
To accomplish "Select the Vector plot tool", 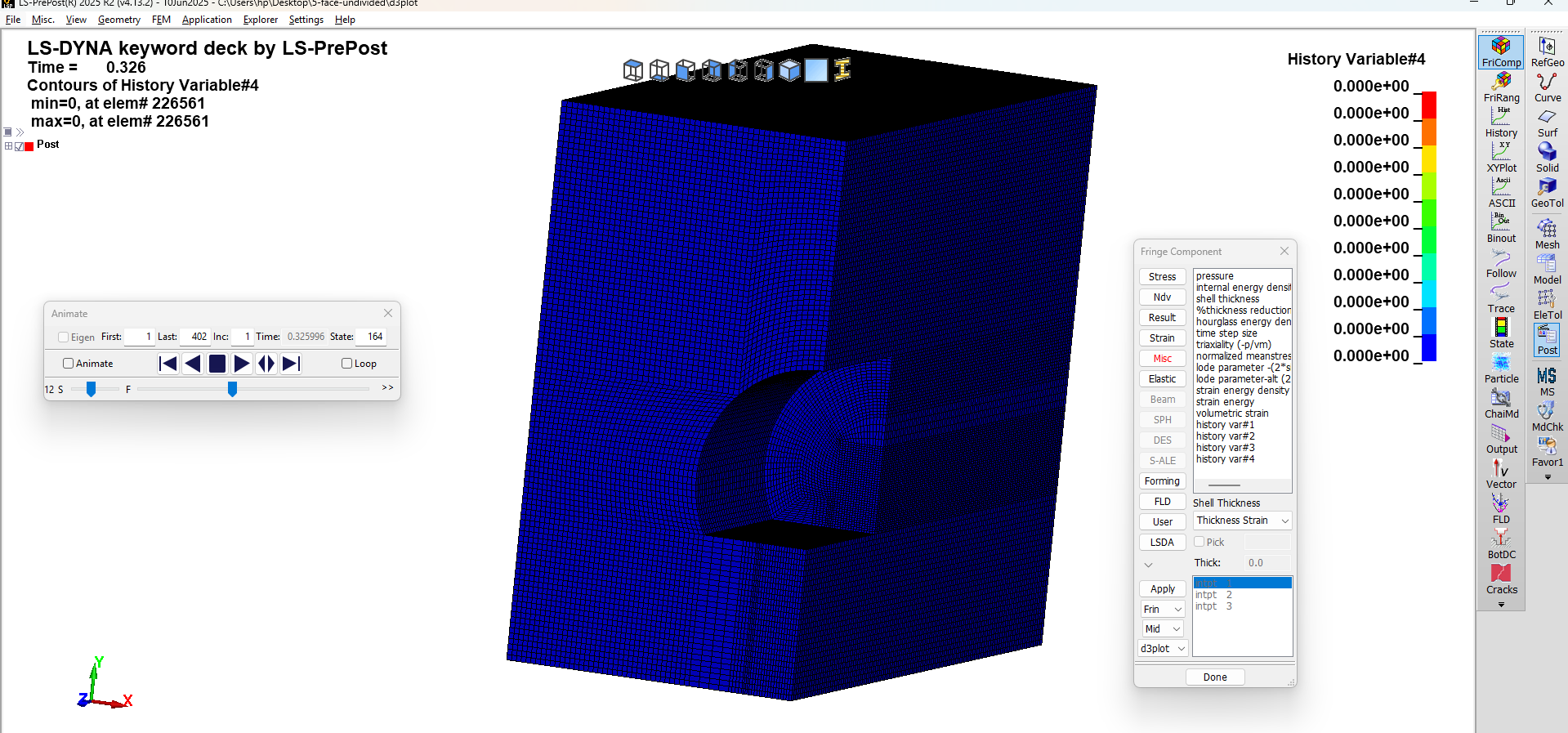I will 1501,473.
